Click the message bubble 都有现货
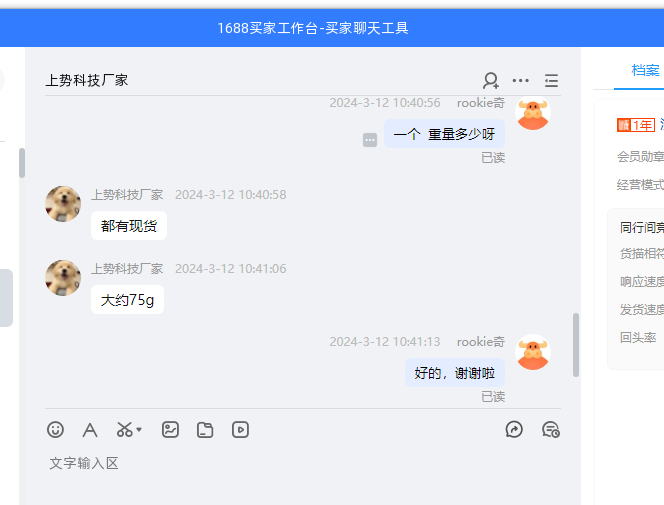The height and width of the screenshot is (505, 664). click(129, 226)
